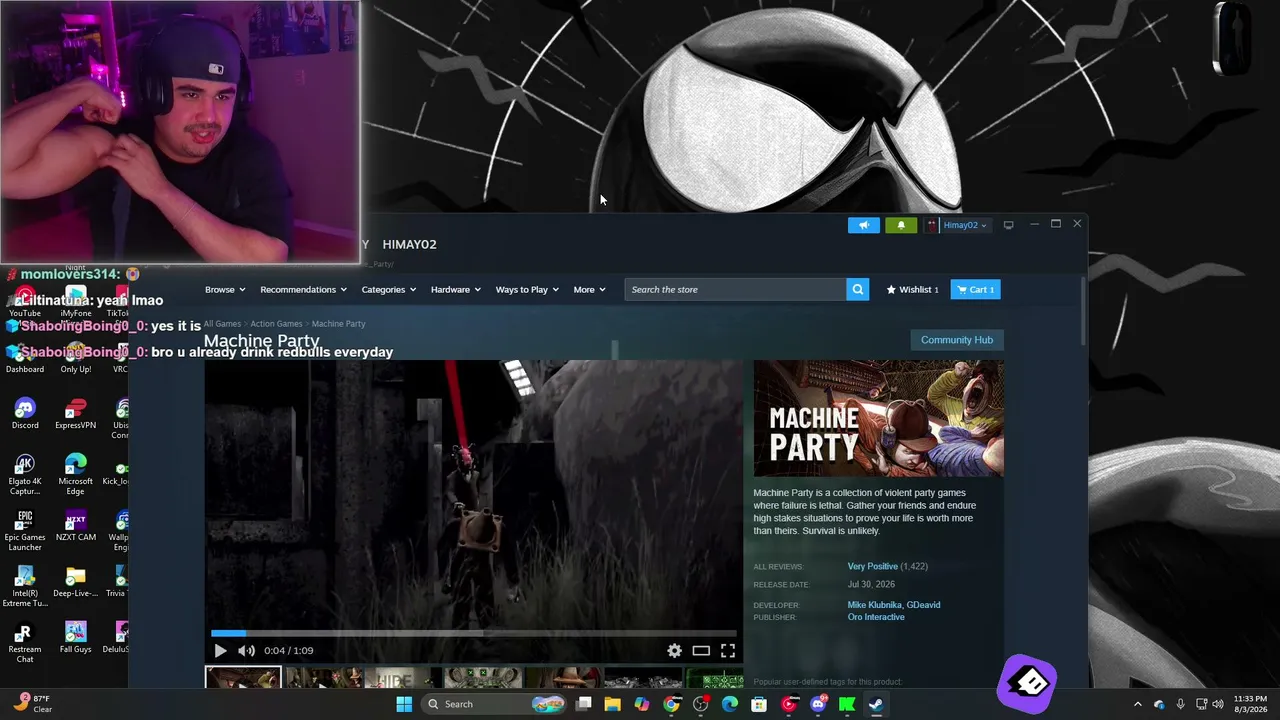Click the Steam taskbar icon
Image resolution: width=1280 pixels, height=720 pixels.
click(x=875, y=704)
